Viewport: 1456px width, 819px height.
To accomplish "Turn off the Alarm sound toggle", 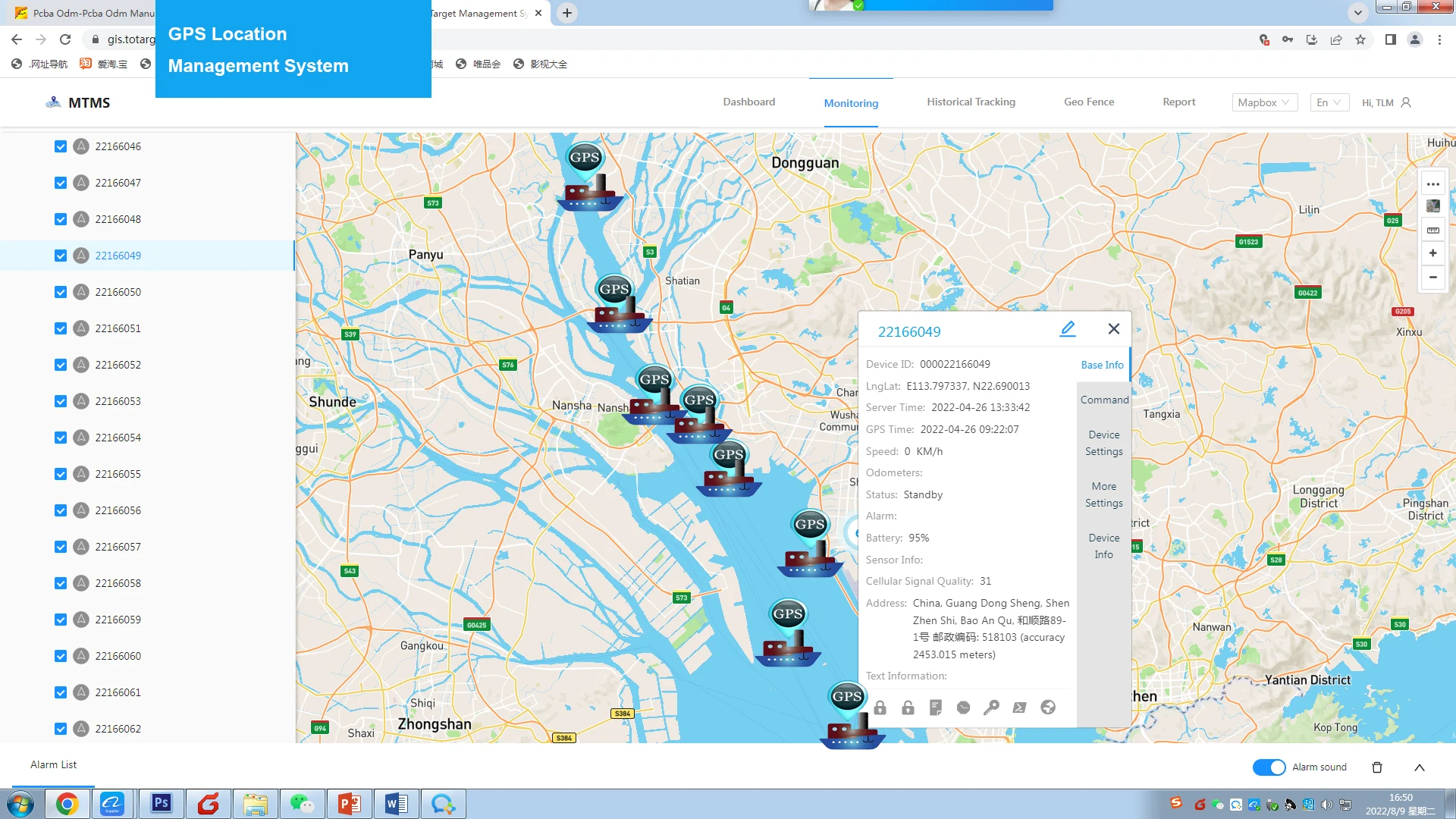I will [x=1268, y=767].
